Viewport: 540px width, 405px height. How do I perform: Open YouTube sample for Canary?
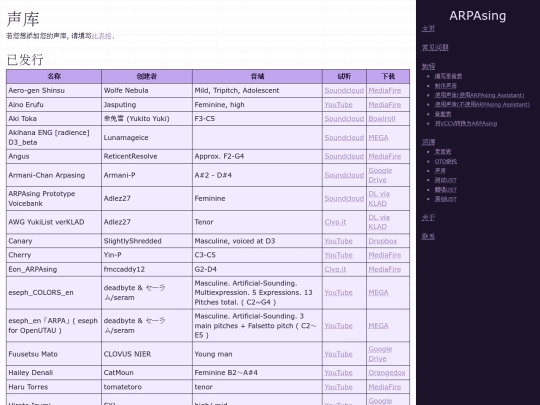coord(338,241)
